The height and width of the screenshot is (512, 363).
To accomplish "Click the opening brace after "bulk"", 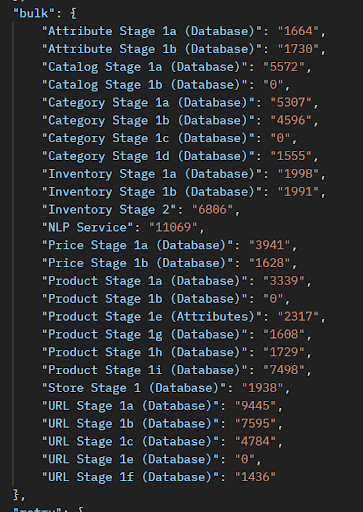I will (x=73, y=14).
